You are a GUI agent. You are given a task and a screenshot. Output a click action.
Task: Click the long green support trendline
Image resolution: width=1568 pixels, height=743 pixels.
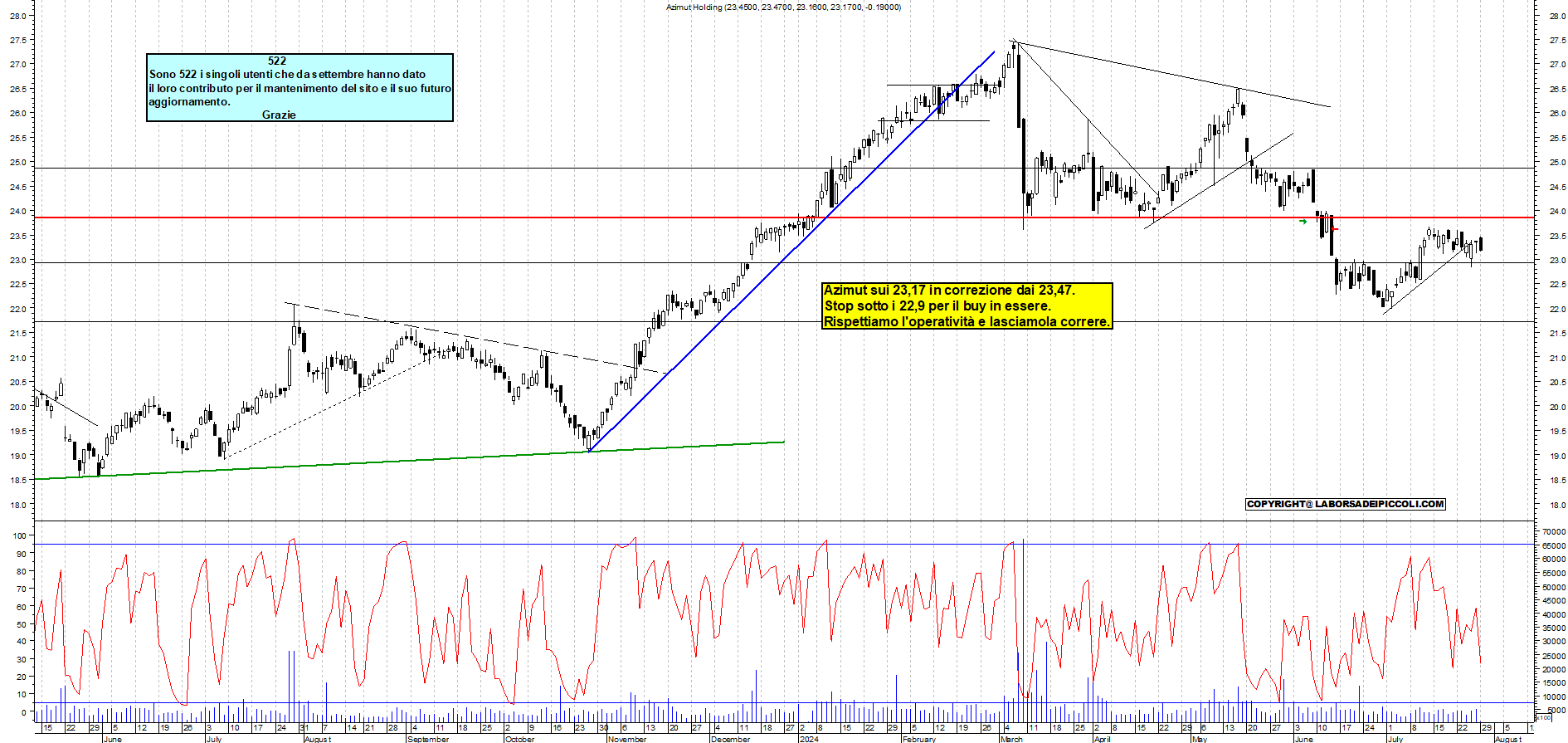pyautogui.click(x=409, y=461)
